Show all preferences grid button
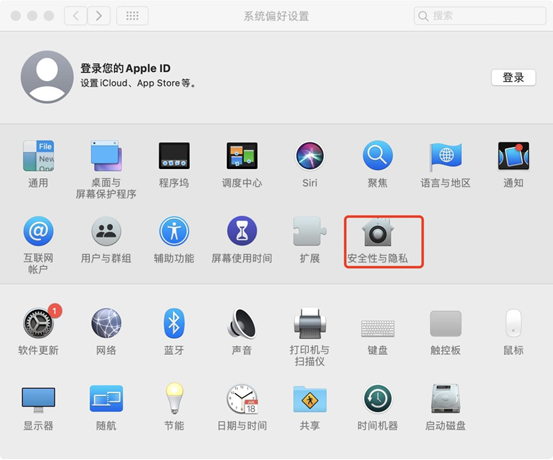The width and height of the screenshot is (553, 460). tap(132, 16)
